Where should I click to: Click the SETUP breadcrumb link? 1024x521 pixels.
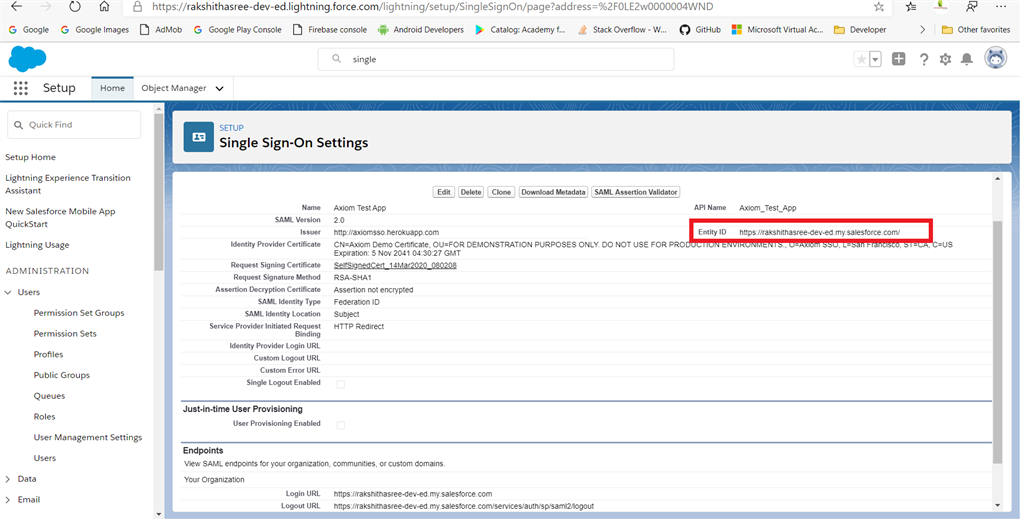[x=231, y=128]
